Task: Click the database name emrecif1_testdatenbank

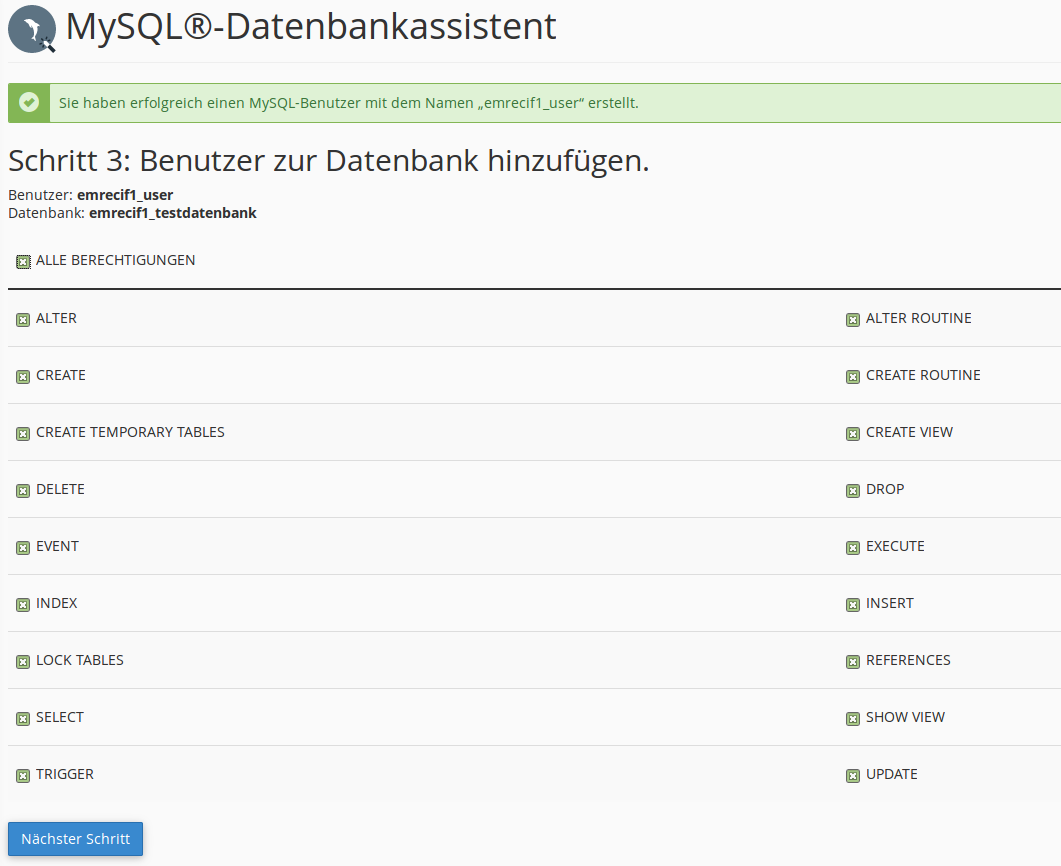Action: (173, 213)
